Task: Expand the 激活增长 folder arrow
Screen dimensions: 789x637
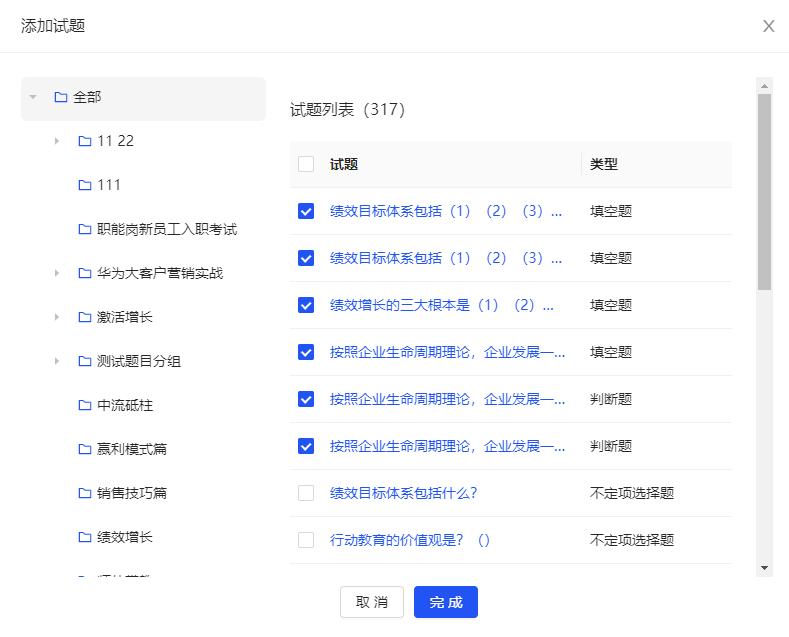Action: pos(57,317)
